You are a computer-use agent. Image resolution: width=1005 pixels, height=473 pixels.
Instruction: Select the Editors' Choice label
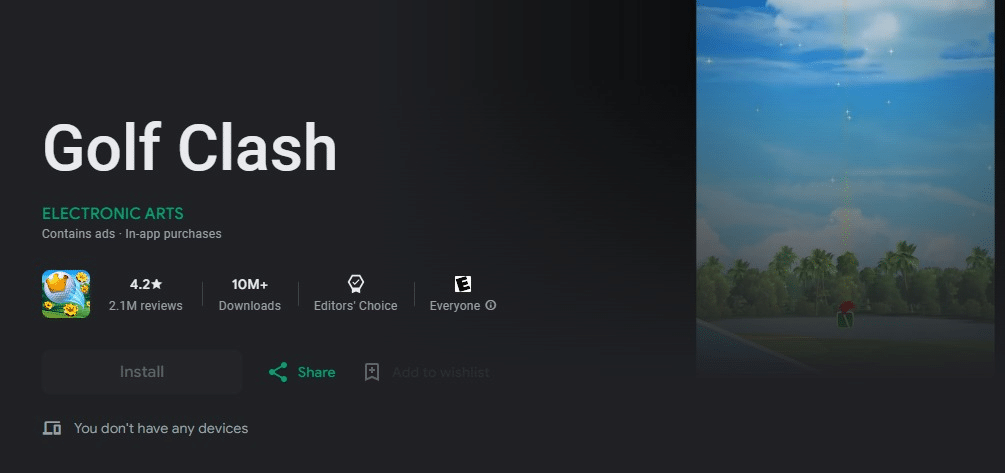pos(356,306)
